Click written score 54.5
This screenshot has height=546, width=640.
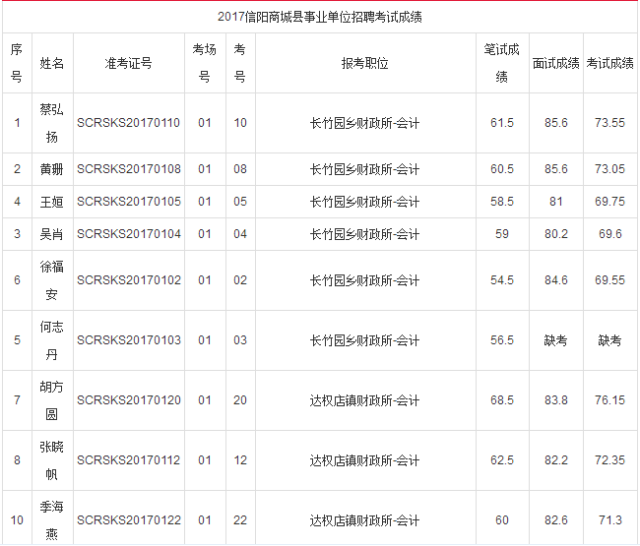tap(502, 280)
